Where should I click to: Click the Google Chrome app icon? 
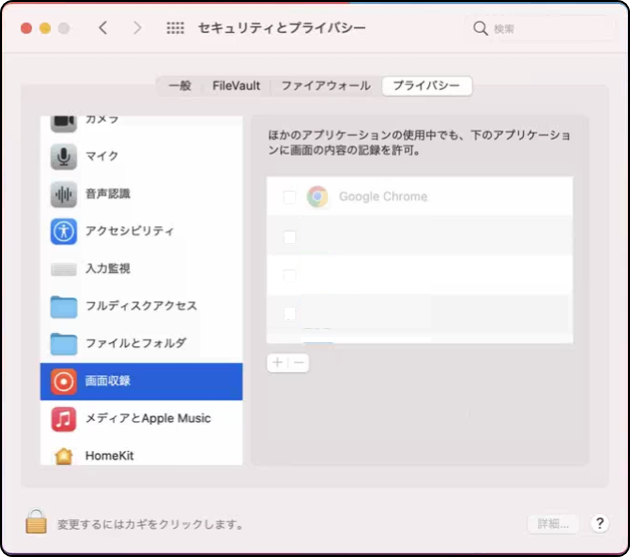click(x=317, y=196)
